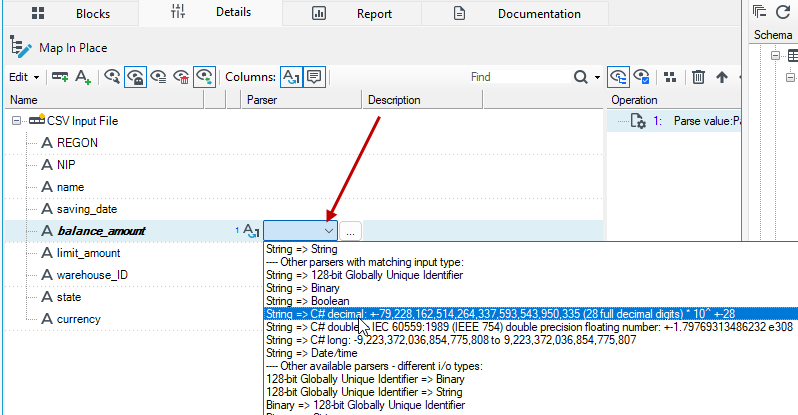This screenshot has width=798, height=415.
Task: Collapse the CSV Input File tree node
Action: click(16, 121)
